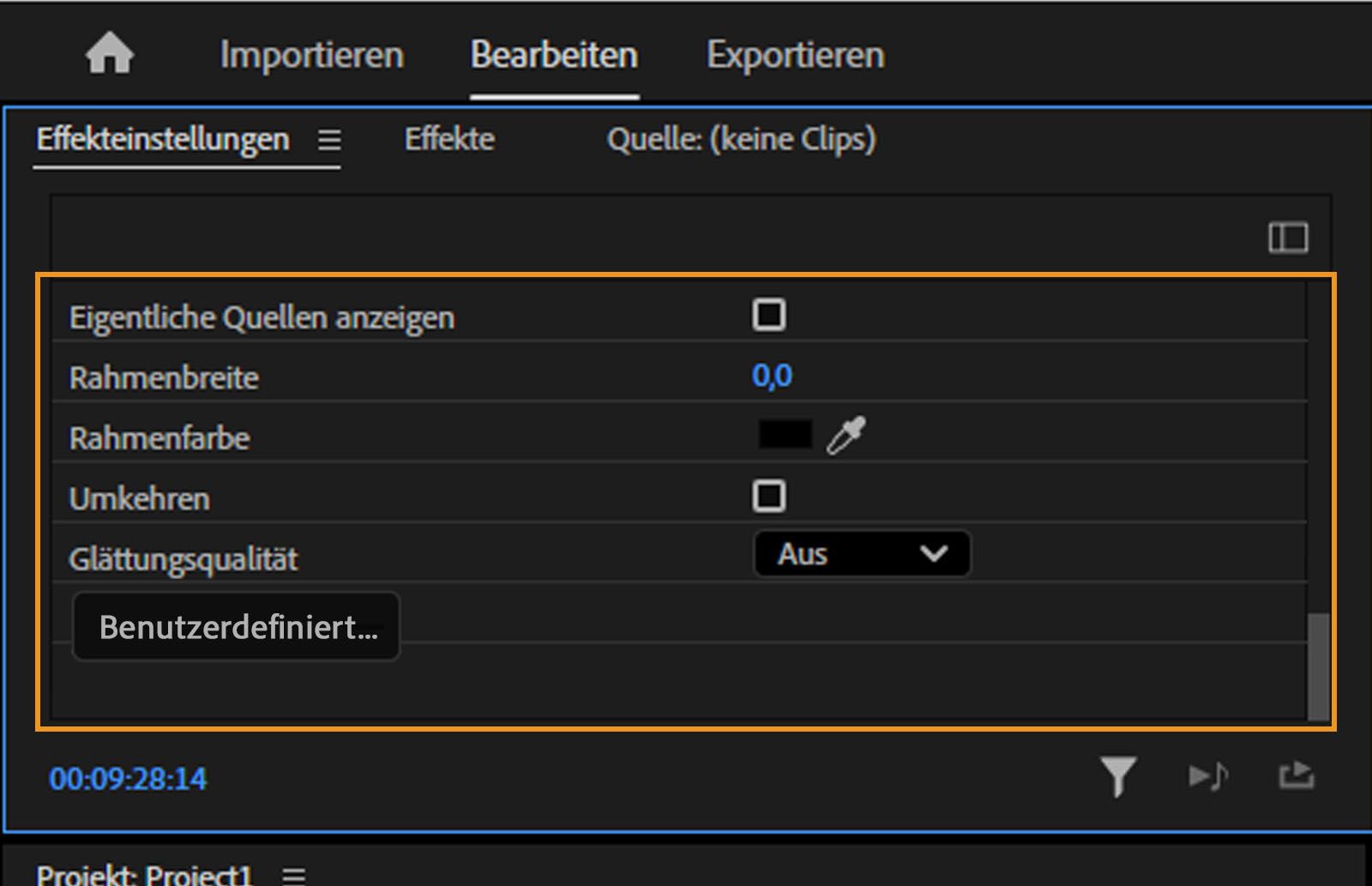Open the Exportieren tab
Screen dimensions: 1372x886
tap(795, 53)
